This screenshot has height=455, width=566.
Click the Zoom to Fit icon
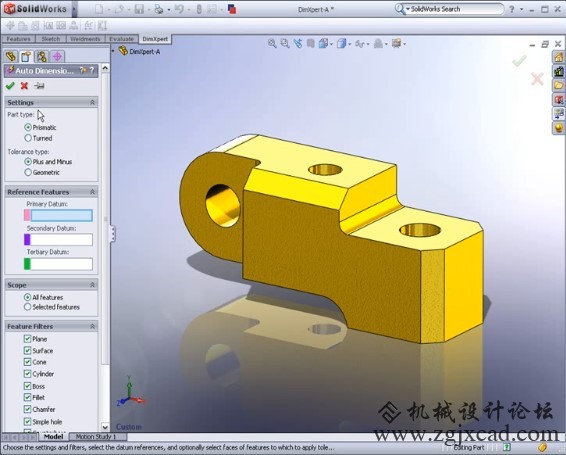(272, 44)
